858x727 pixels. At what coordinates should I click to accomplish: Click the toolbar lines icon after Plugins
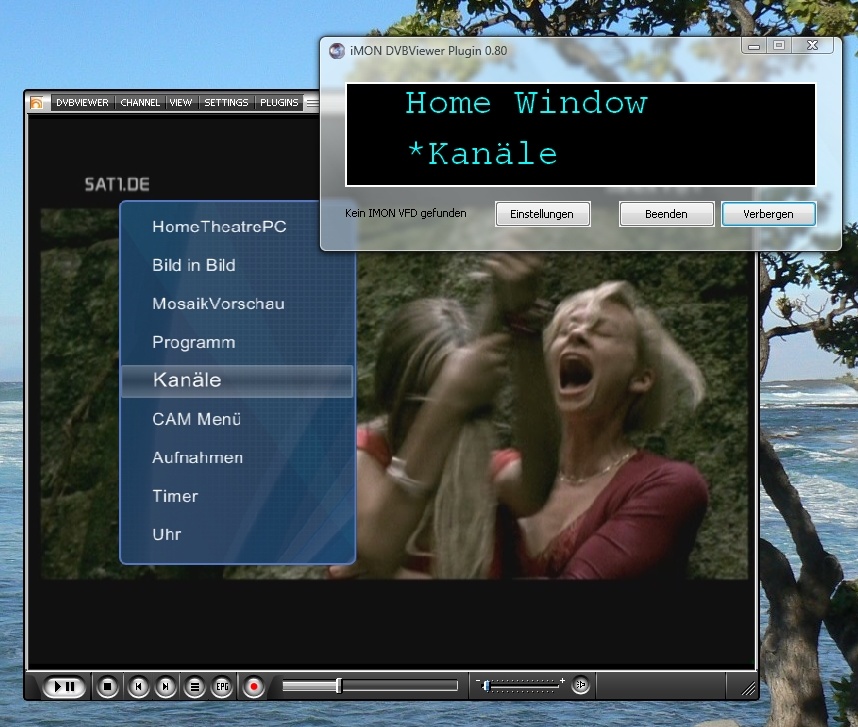coord(311,102)
